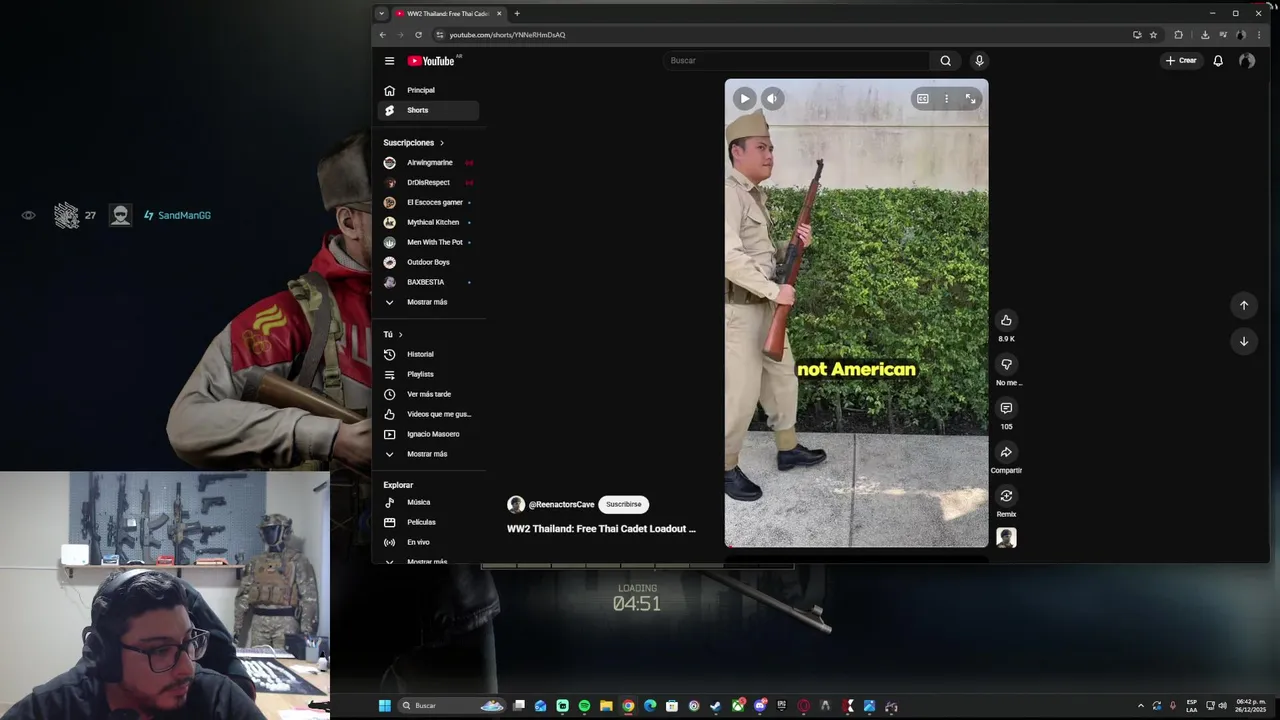The image size is (1280, 720).
Task: Go to previous Short with up arrow
Action: [1244, 305]
